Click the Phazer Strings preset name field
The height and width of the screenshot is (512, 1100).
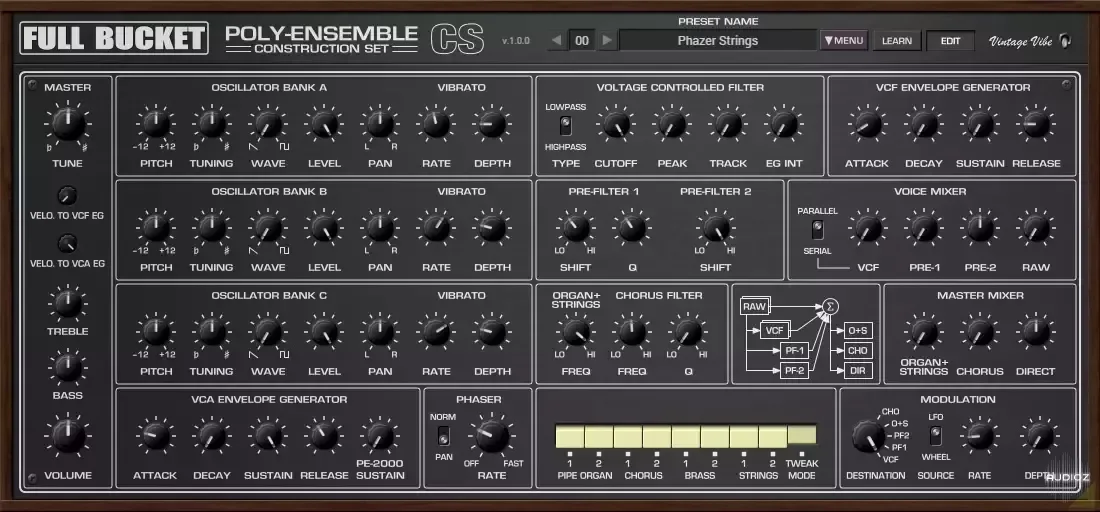click(x=718, y=41)
